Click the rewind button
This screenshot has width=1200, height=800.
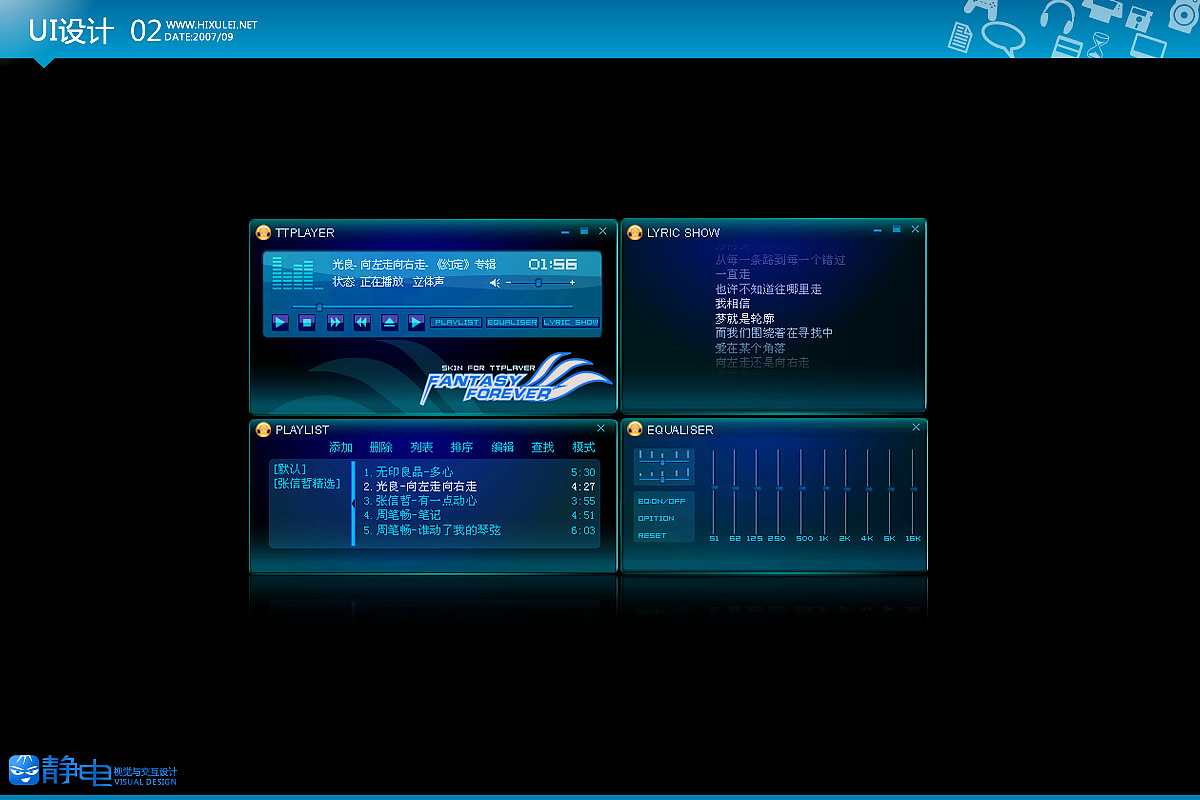360,322
